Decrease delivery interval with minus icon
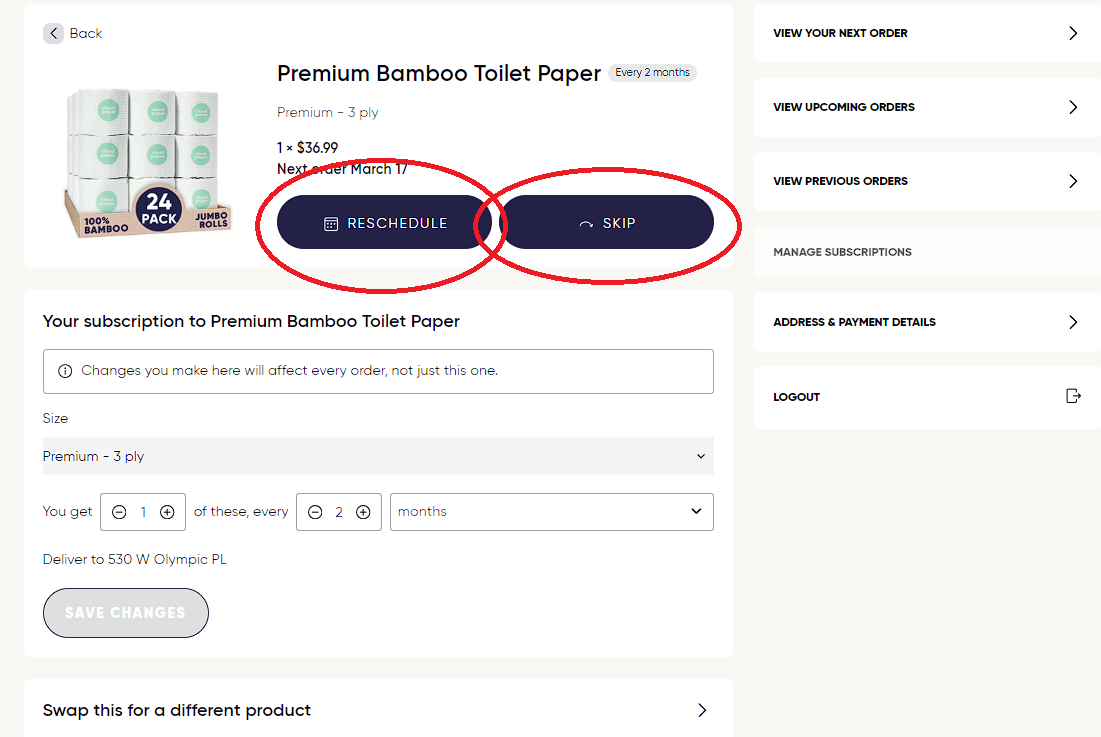 coord(315,512)
